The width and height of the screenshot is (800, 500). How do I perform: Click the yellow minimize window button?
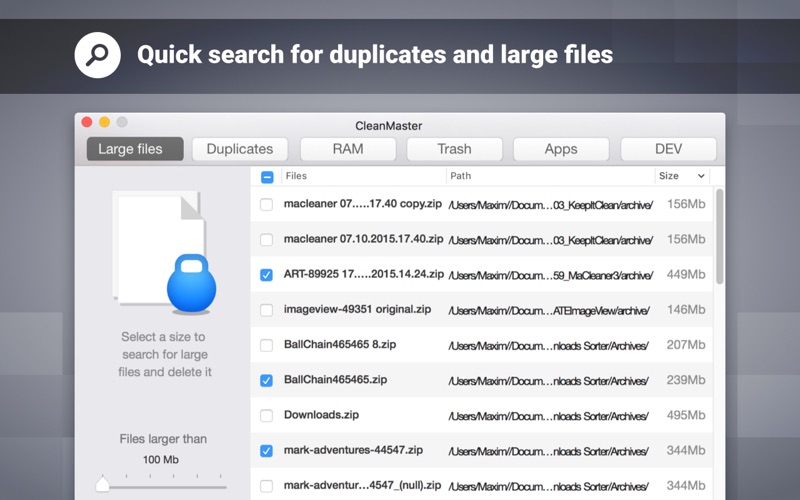[104, 122]
